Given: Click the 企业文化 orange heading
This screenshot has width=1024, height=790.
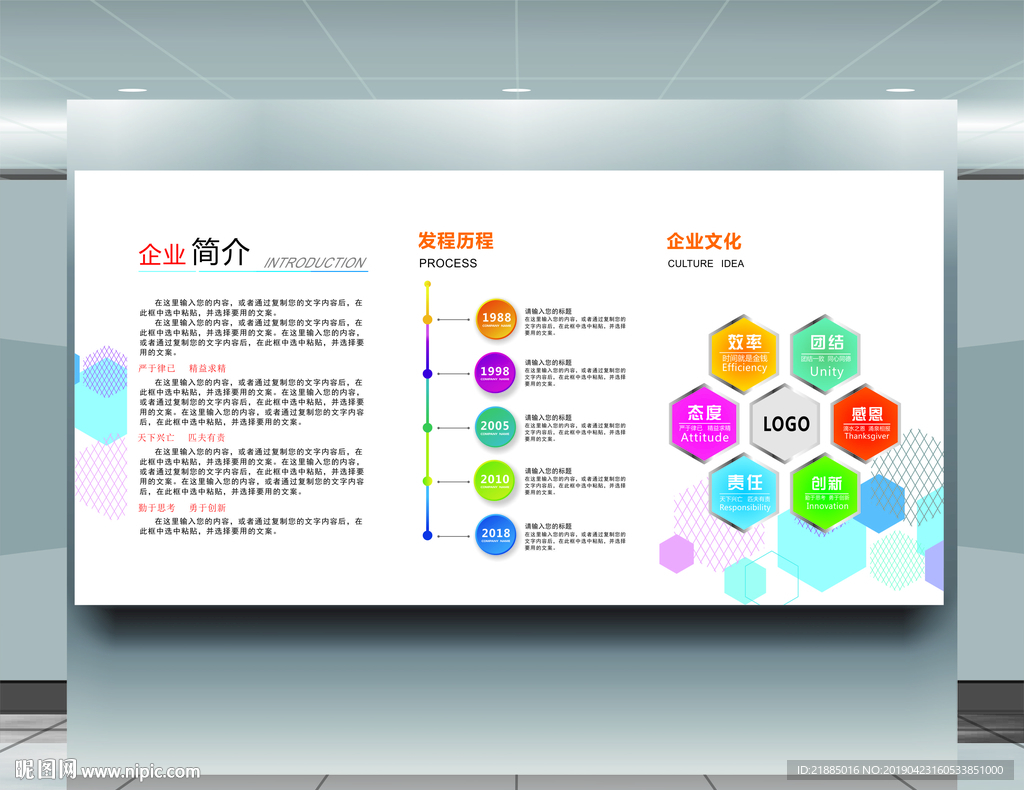Looking at the screenshot, I should (704, 241).
